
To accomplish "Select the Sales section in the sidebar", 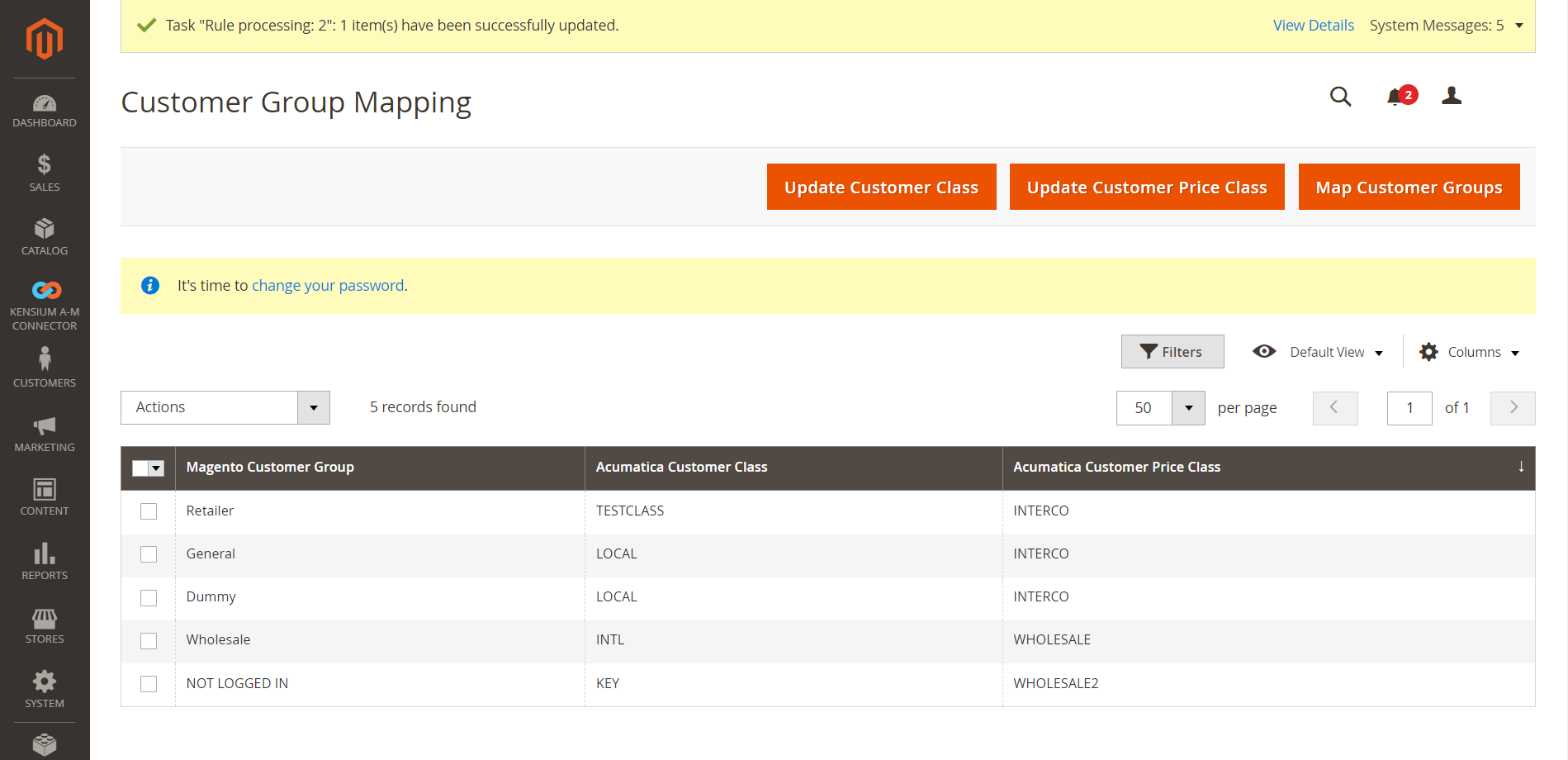I will pos(45,171).
